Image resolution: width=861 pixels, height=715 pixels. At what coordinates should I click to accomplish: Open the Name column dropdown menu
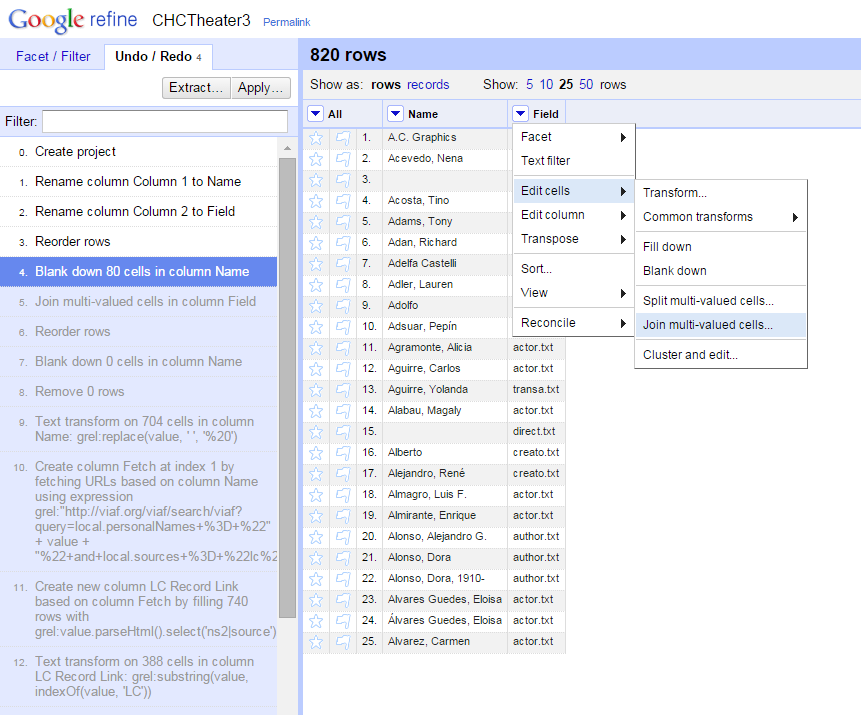pos(395,114)
